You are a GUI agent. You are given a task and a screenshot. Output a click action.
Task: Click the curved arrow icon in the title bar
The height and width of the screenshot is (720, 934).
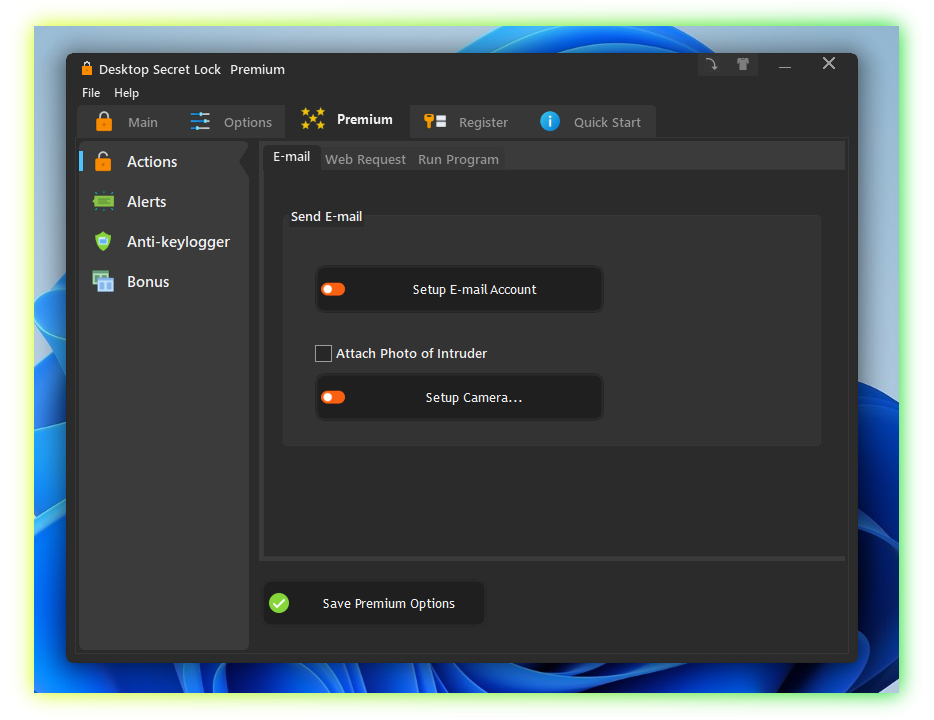coord(711,64)
